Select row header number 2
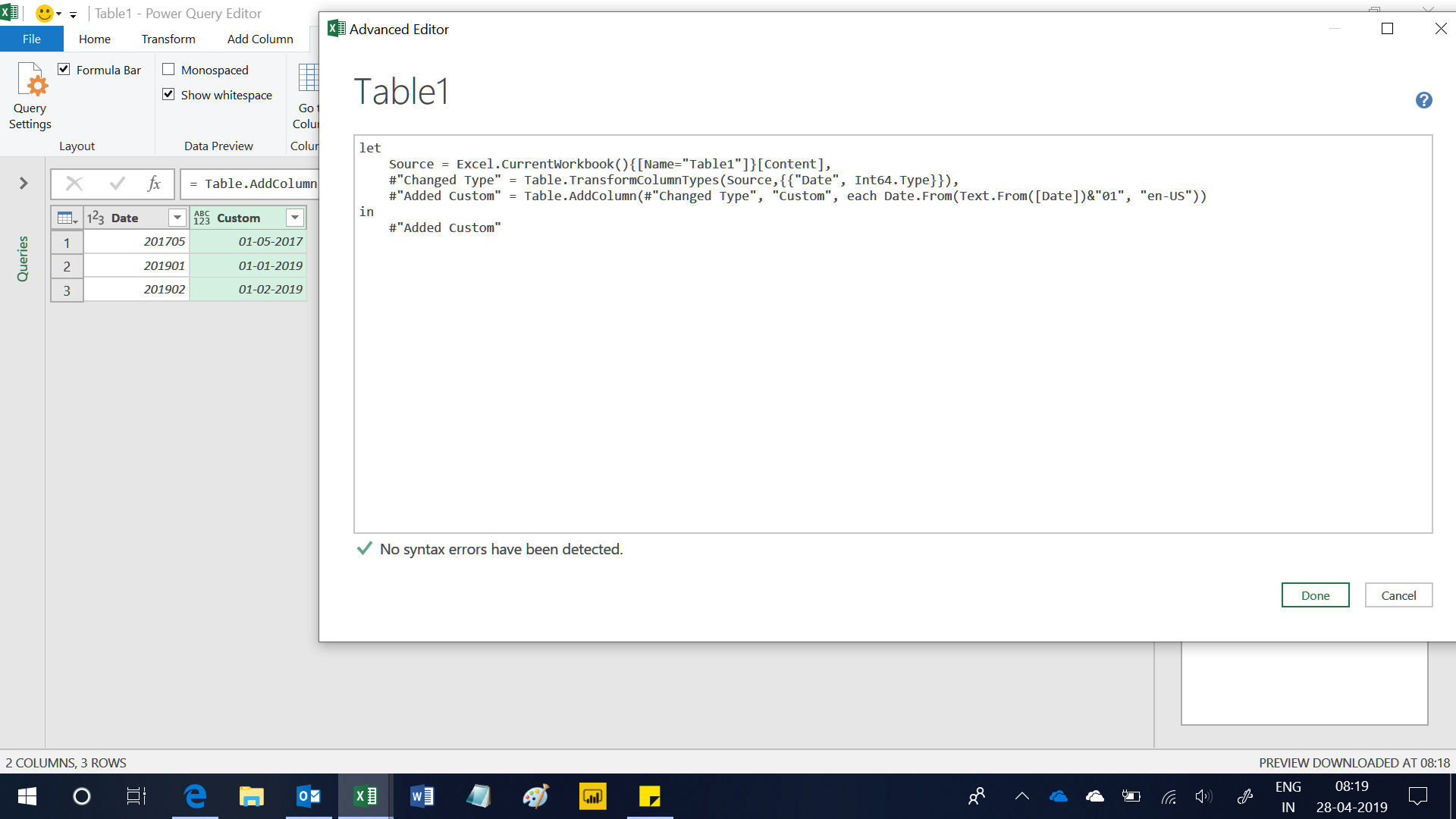The width and height of the screenshot is (1456, 819). (x=67, y=266)
